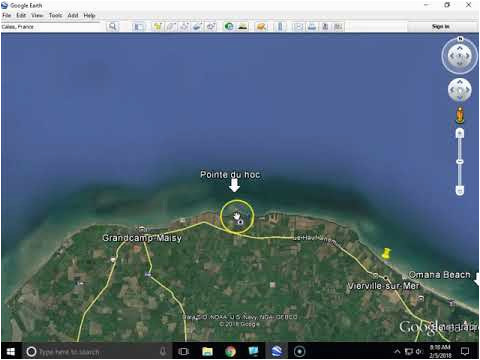The image size is (480, 360).
Task: Toggle historical imagery clock icon
Action: click(x=229, y=27)
